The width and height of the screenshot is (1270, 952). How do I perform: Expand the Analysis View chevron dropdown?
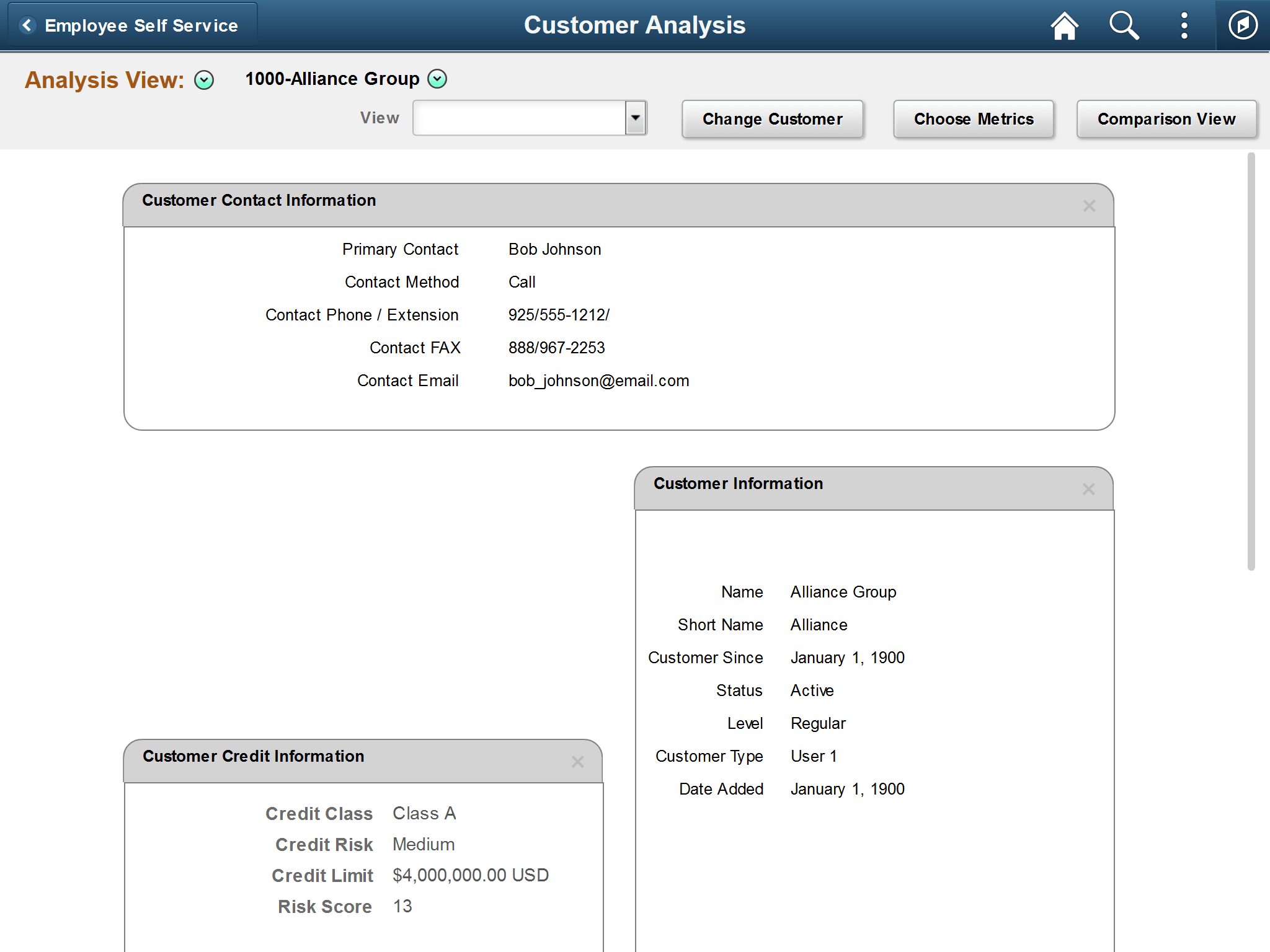203,80
